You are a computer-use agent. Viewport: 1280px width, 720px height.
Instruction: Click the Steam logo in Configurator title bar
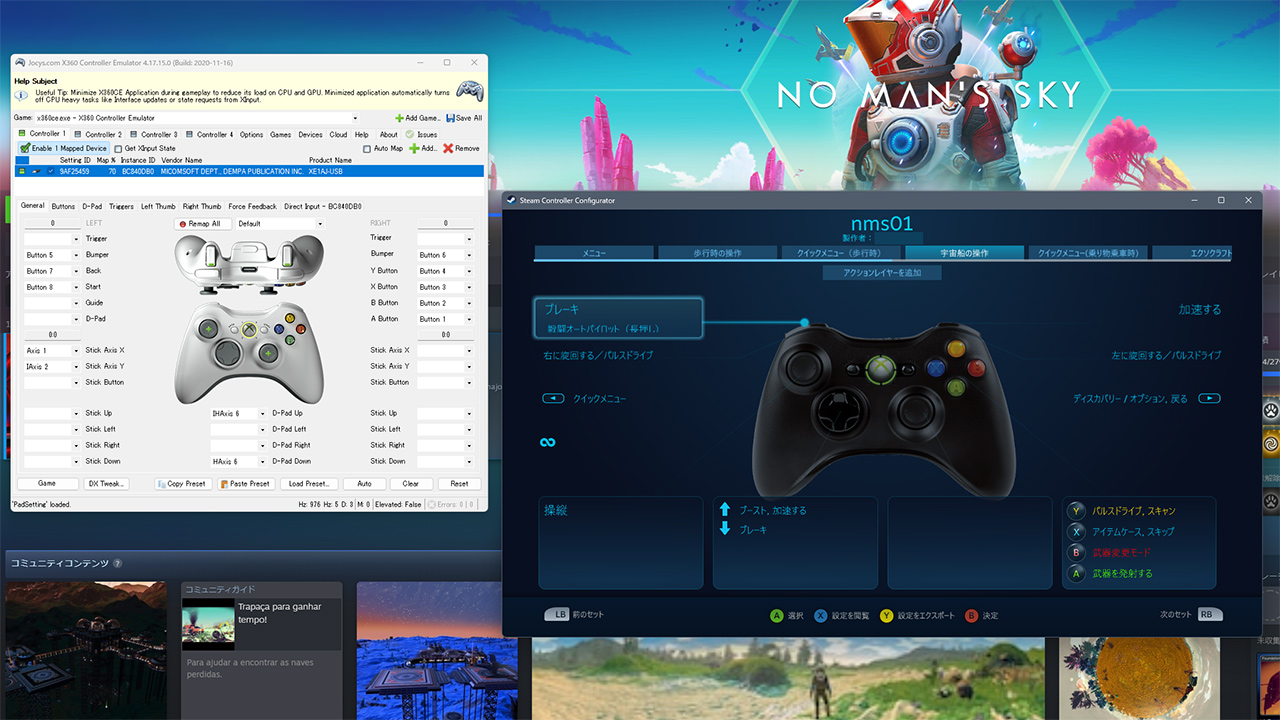click(510, 200)
